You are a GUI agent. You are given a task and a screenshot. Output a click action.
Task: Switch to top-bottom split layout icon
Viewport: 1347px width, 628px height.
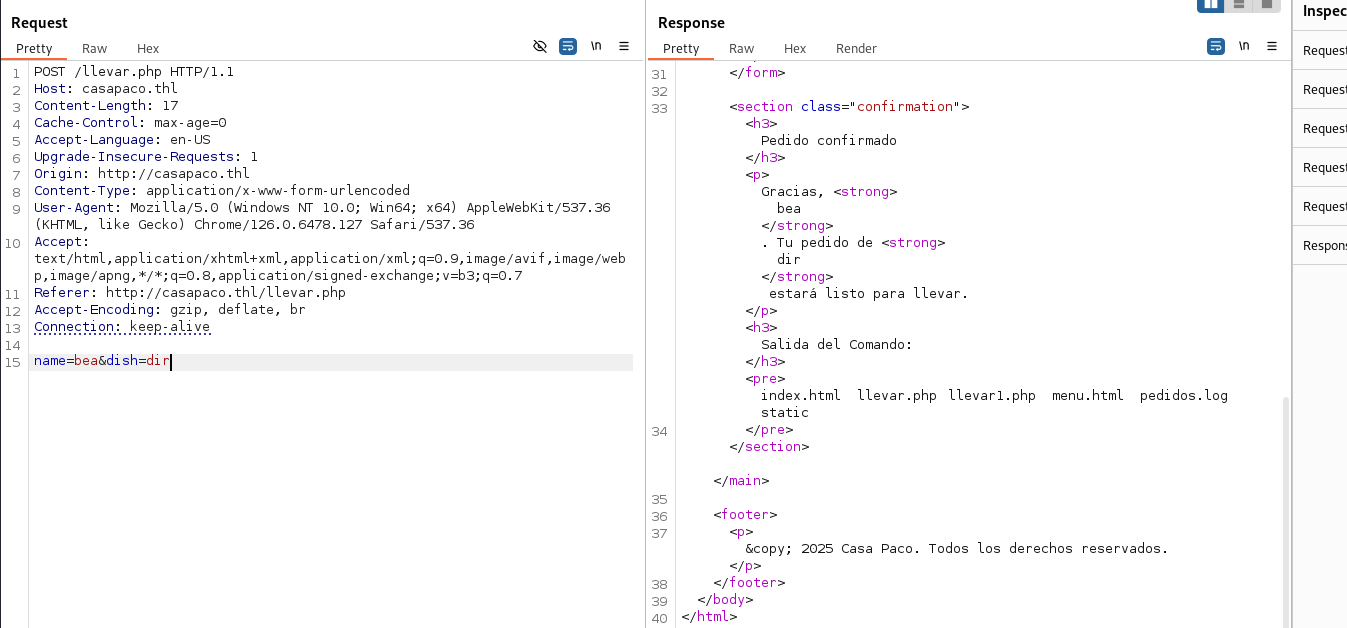click(x=1239, y=4)
